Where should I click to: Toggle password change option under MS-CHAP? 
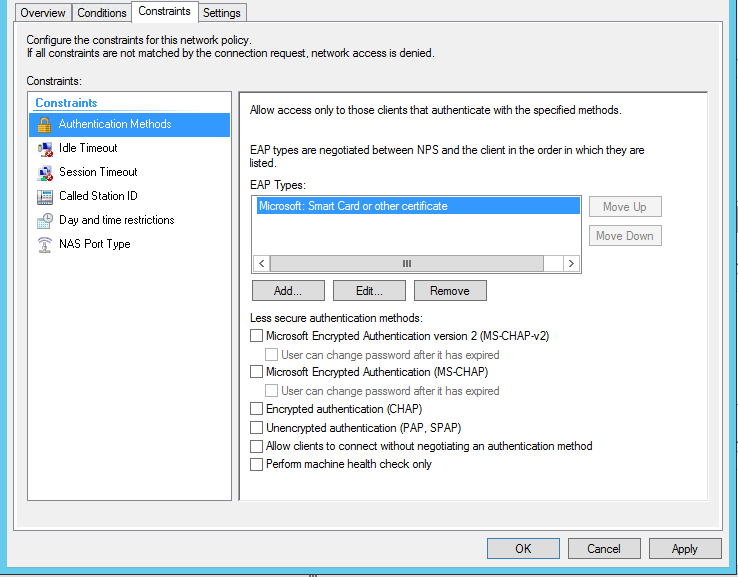click(271, 390)
